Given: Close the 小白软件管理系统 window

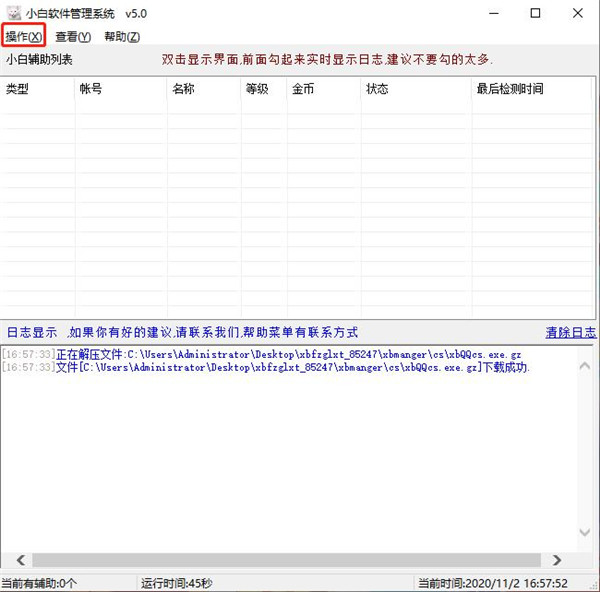Looking at the screenshot, I should pyautogui.click(x=579, y=13).
